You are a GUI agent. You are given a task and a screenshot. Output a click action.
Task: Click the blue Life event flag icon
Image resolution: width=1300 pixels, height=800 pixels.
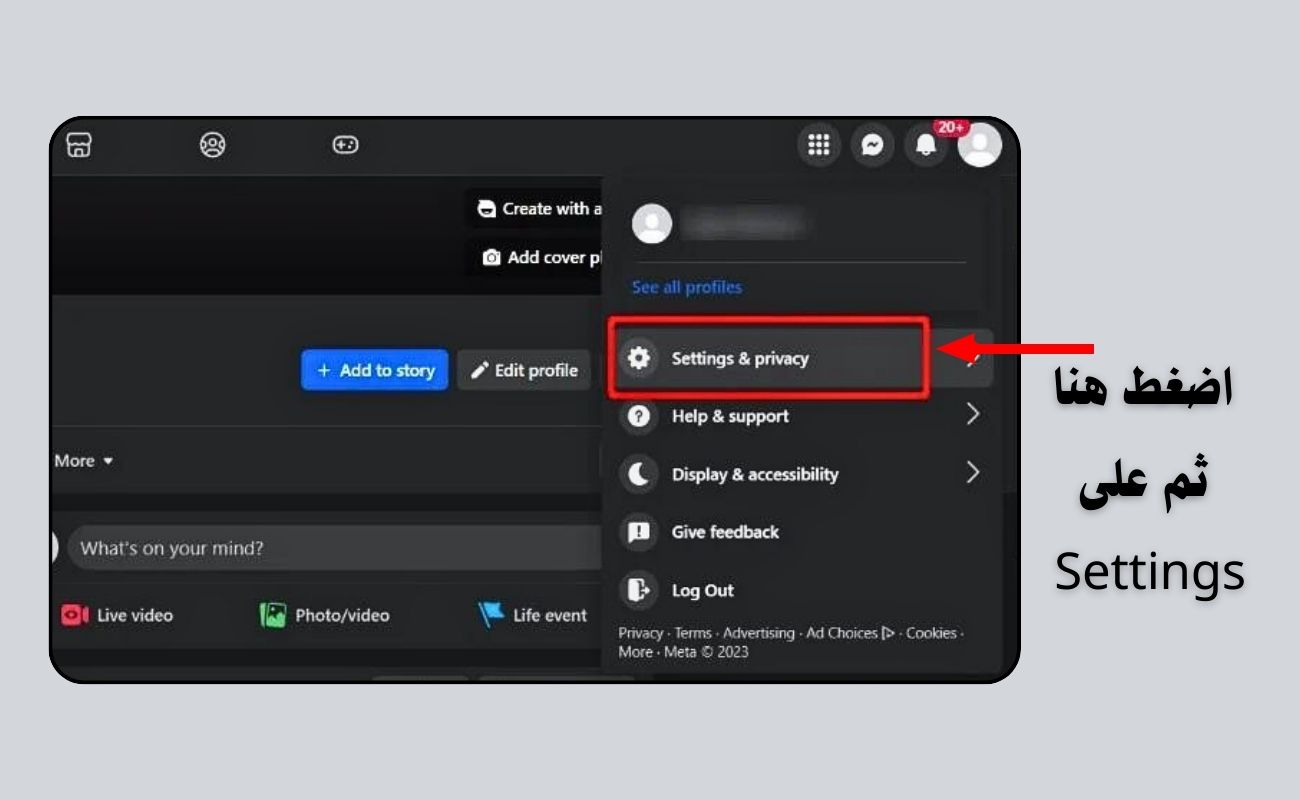click(490, 615)
